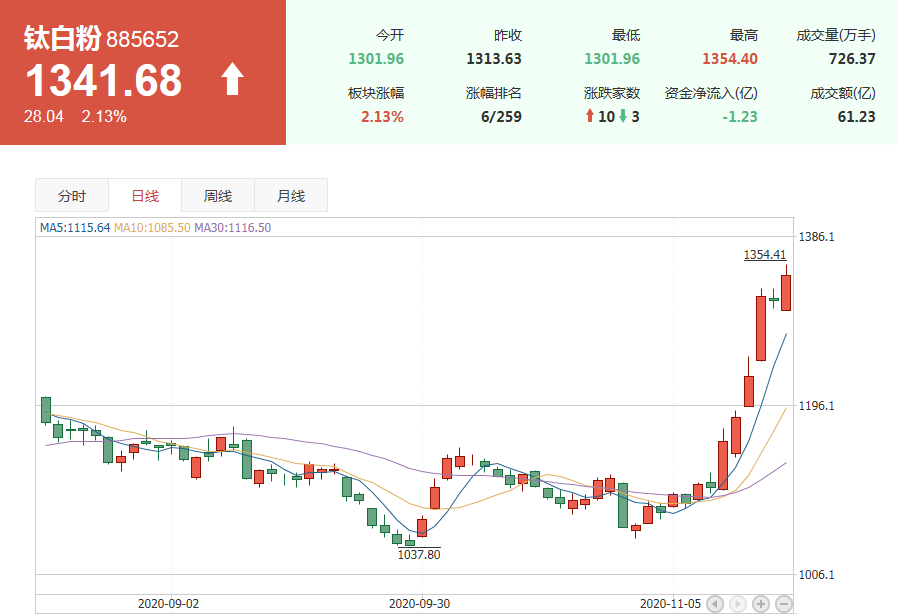This screenshot has width=897, height=614.
Task: Click the 最低 value 1301.96
Action: (x=612, y=59)
